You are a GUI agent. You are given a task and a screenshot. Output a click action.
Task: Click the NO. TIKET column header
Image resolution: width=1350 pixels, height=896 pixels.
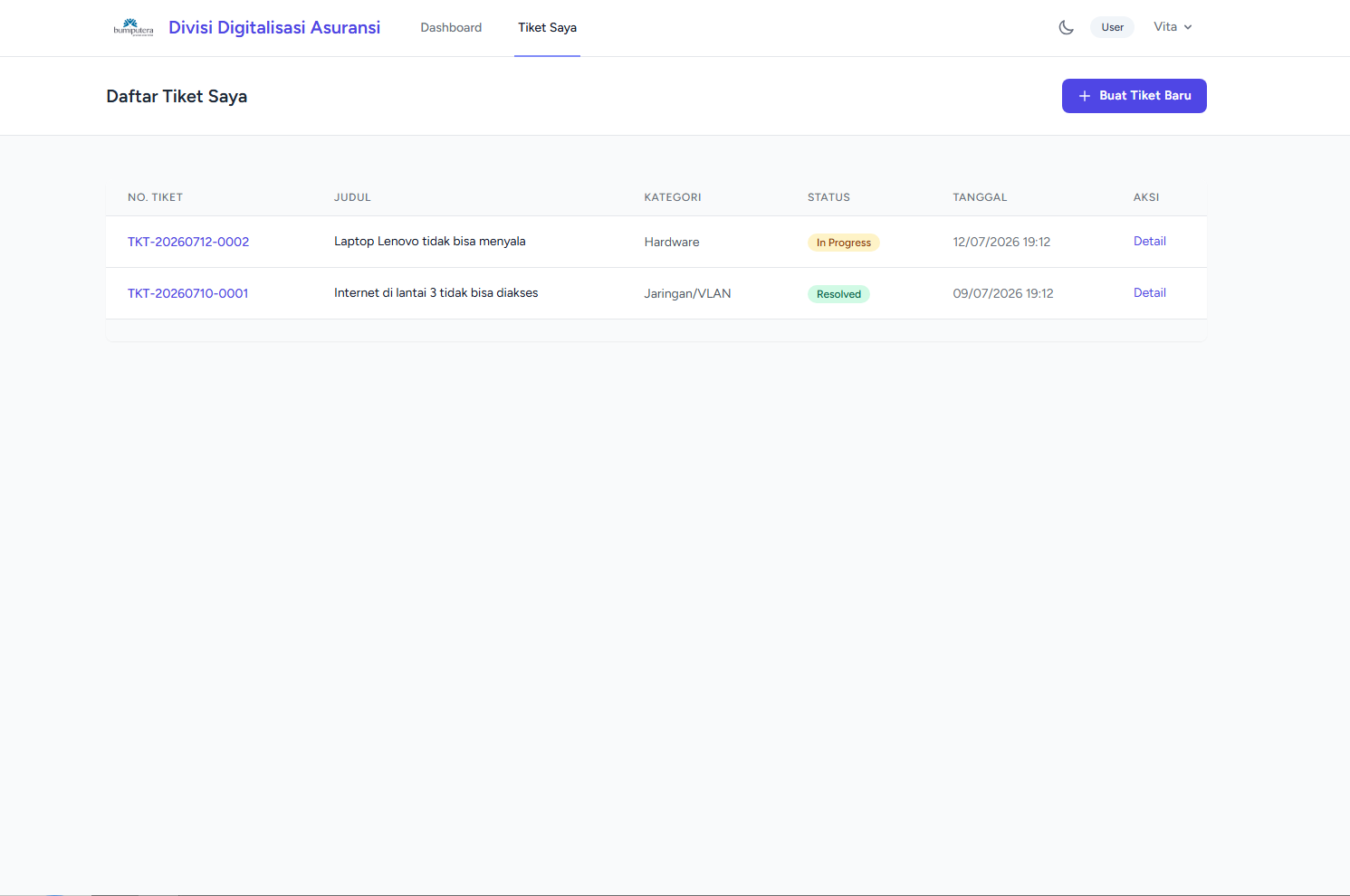tap(155, 197)
